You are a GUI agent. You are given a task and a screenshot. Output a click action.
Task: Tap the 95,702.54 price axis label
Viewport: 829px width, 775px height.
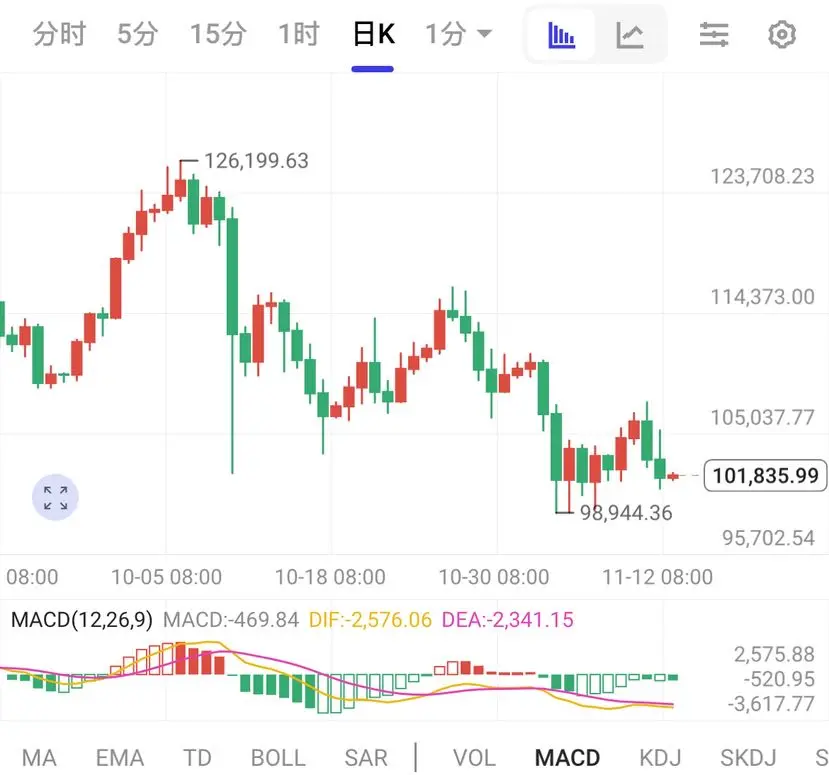click(768, 538)
